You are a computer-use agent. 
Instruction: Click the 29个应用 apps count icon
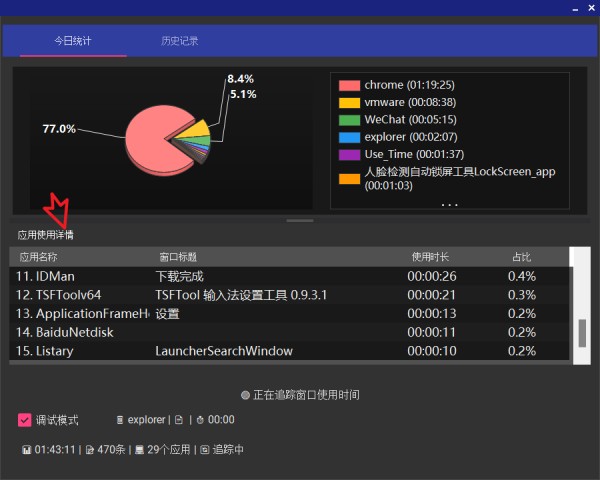pyautogui.click(x=140, y=450)
